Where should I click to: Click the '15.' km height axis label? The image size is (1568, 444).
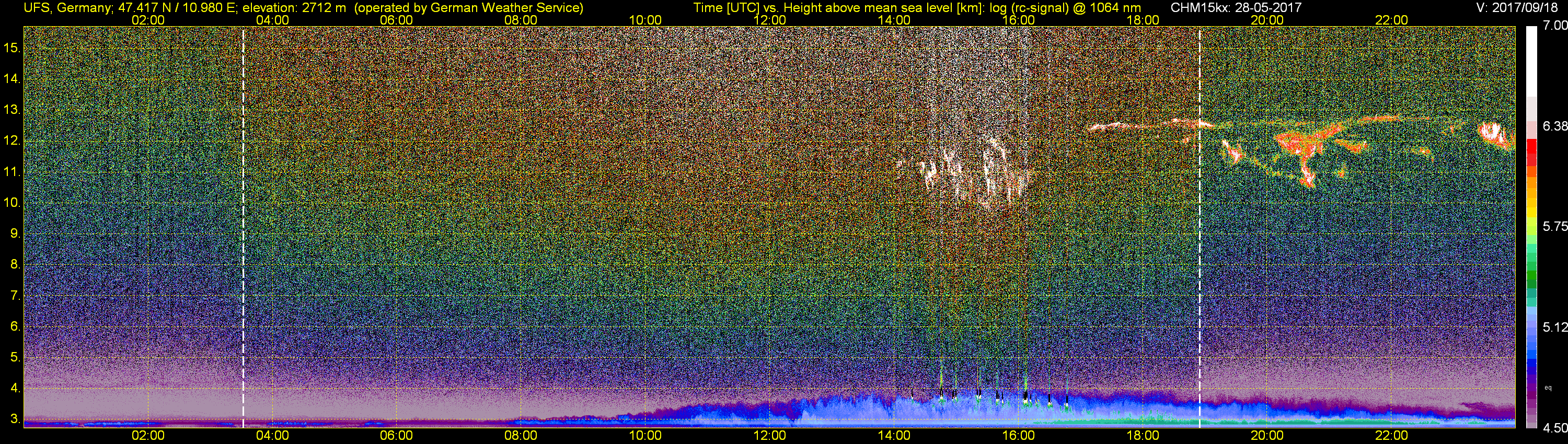pyautogui.click(x=11, y=48)
